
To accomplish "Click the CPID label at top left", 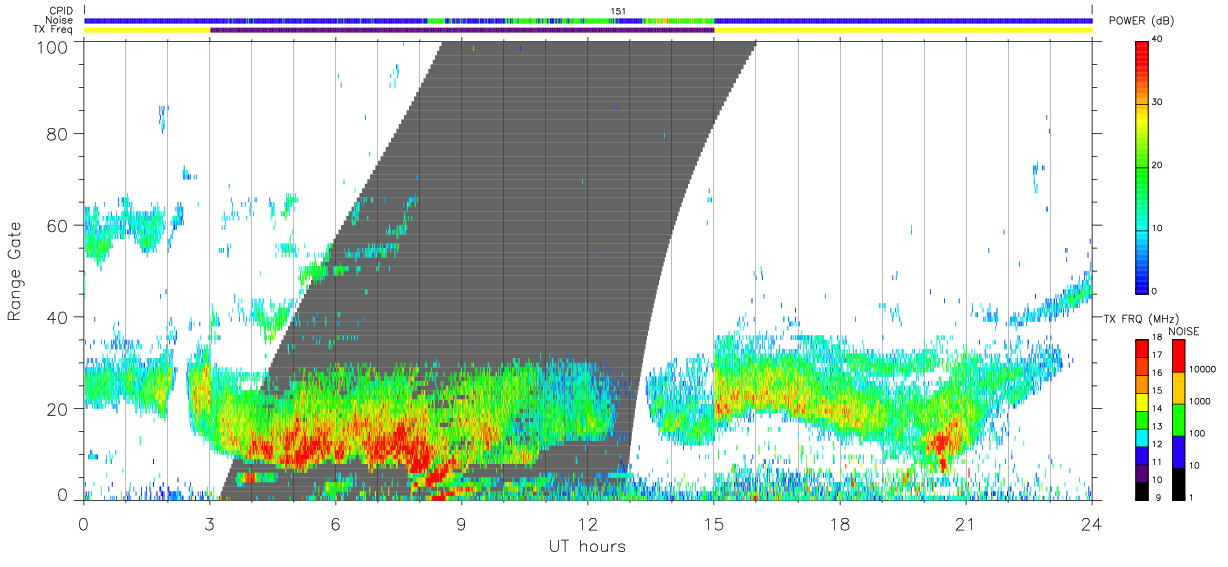I will pyautogui.click(x=61, y=11).
